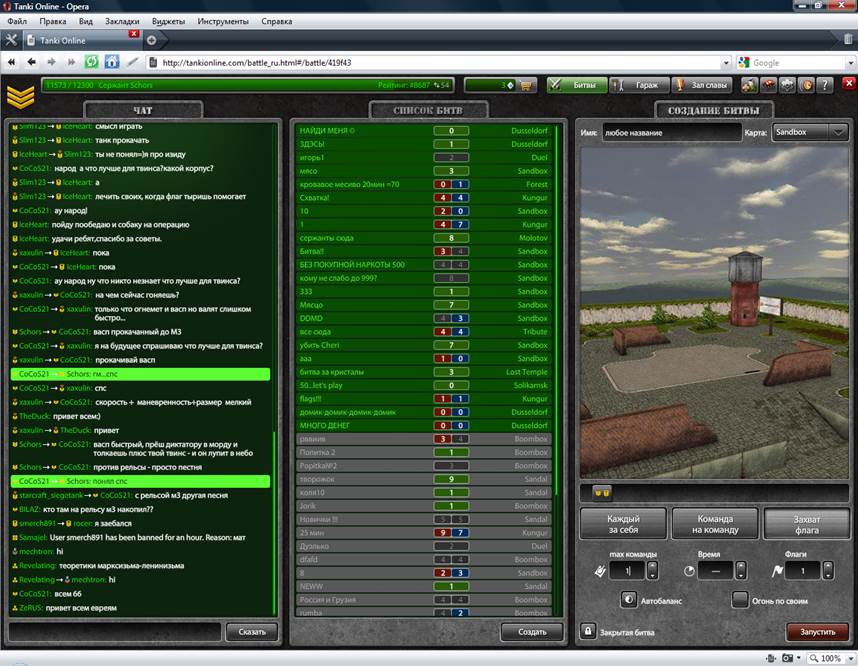Viewport: 858px width, 666px height.
Task: Open Гараж section
Action: [639, 85]
